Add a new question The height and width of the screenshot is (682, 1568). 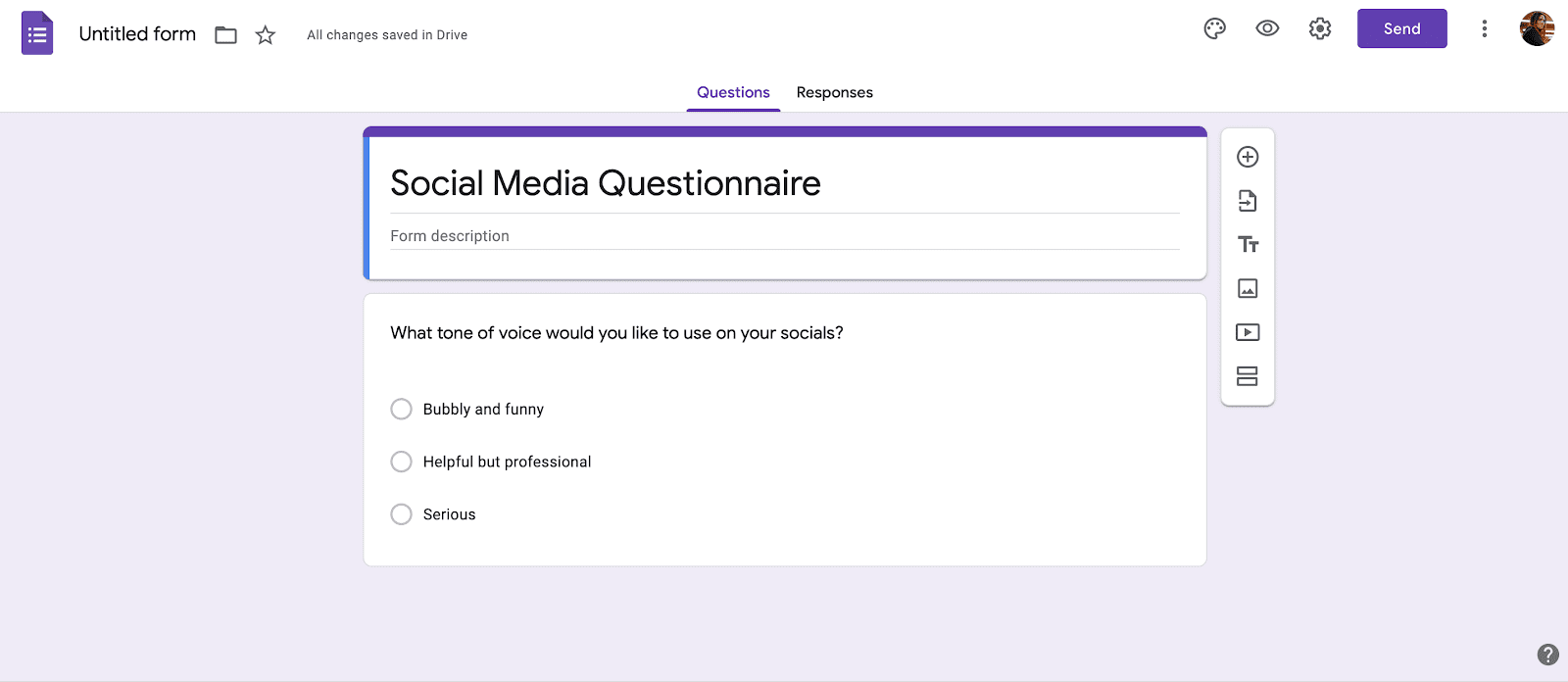pyautogui.click(x=1248, y=157)
